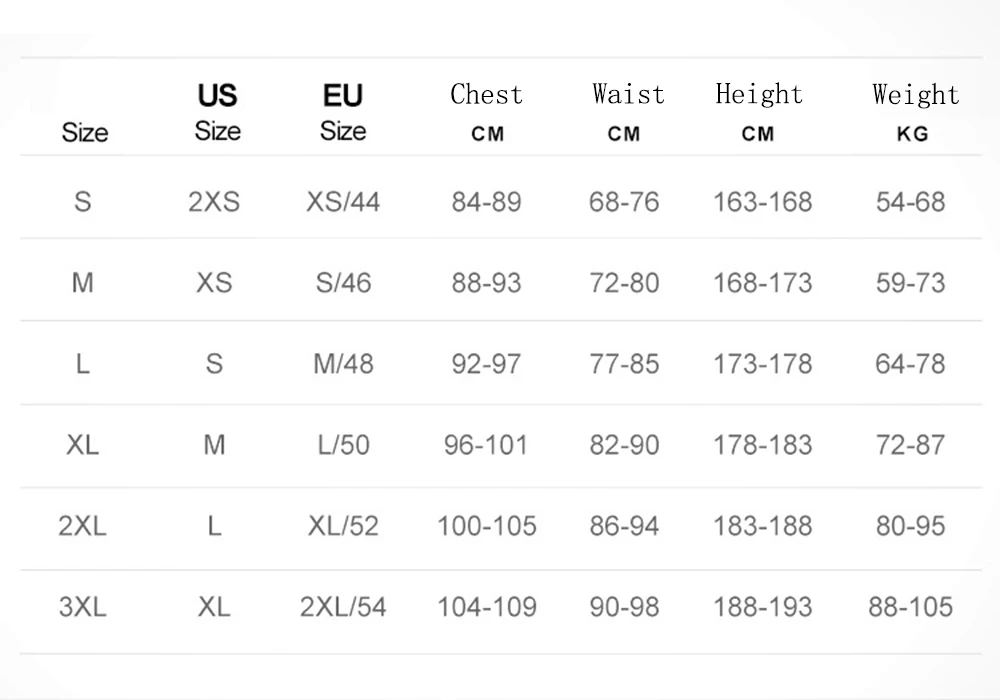Select the Waist CM header
This screenshot has height=700, width=1000.
(x=627, y=112)
